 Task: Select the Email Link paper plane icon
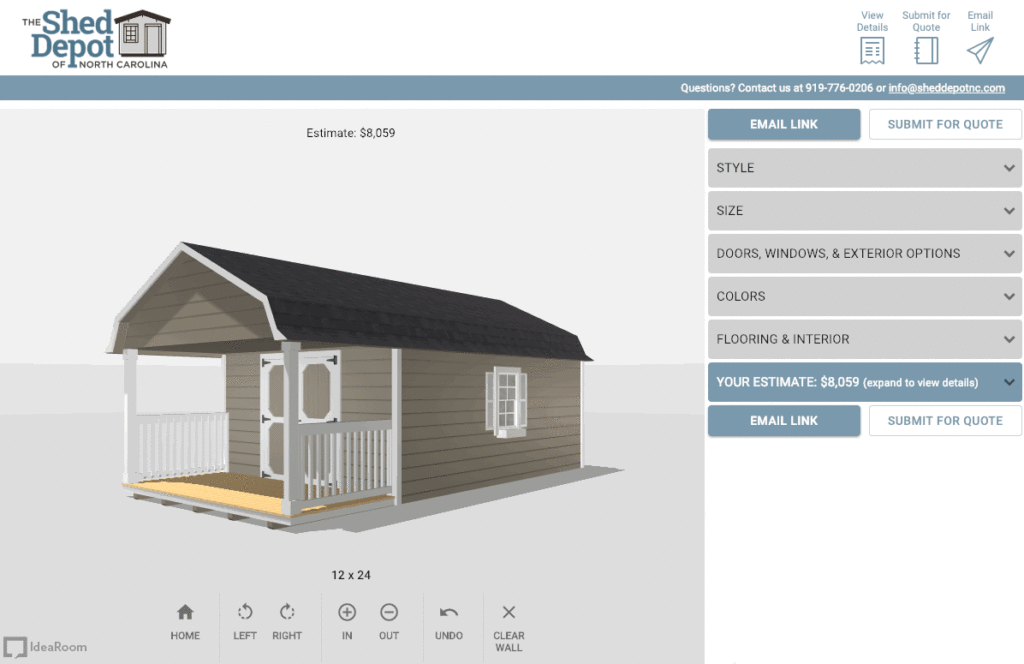(979, 48)
